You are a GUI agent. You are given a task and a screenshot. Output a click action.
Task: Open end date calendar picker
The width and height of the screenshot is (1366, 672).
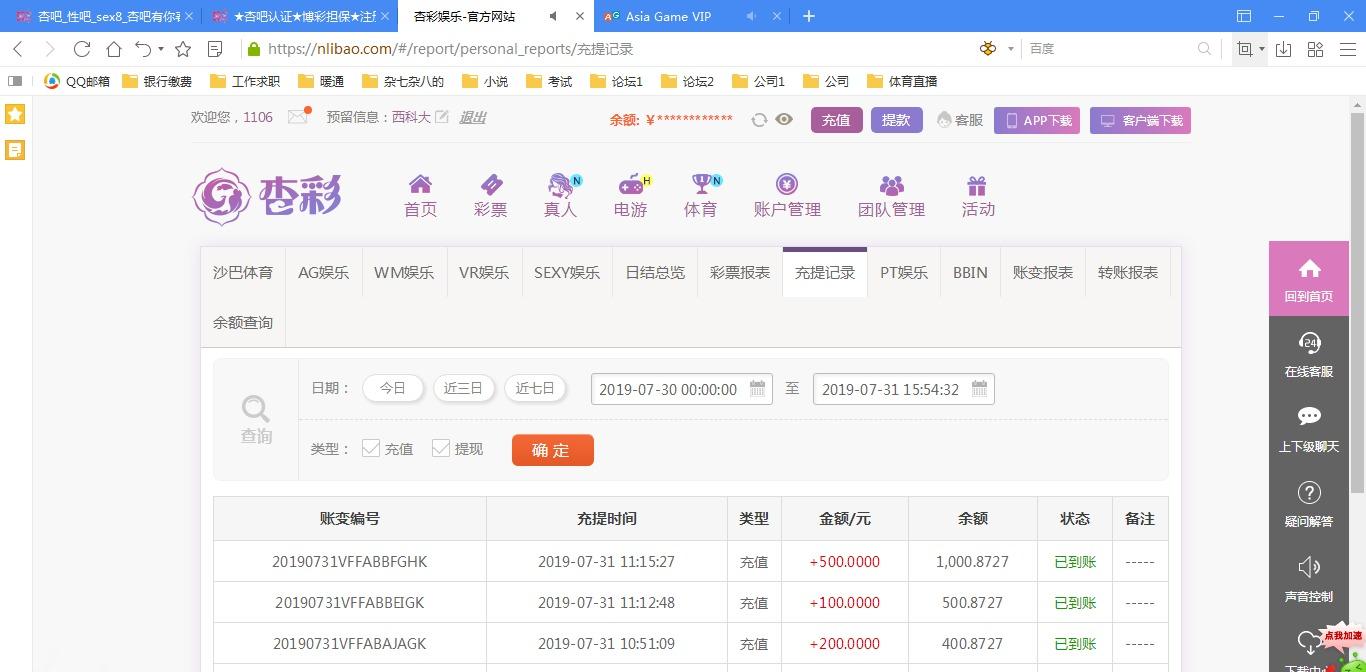[x=980, y=389]
